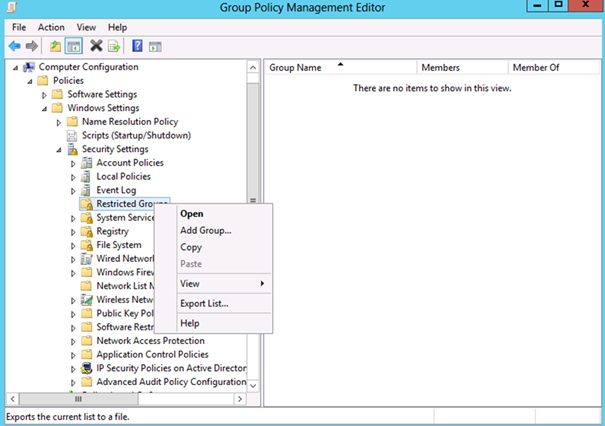Click the IP Security Policies icon
The width and height of the screenshot is (605, 426).
[87, 368]
